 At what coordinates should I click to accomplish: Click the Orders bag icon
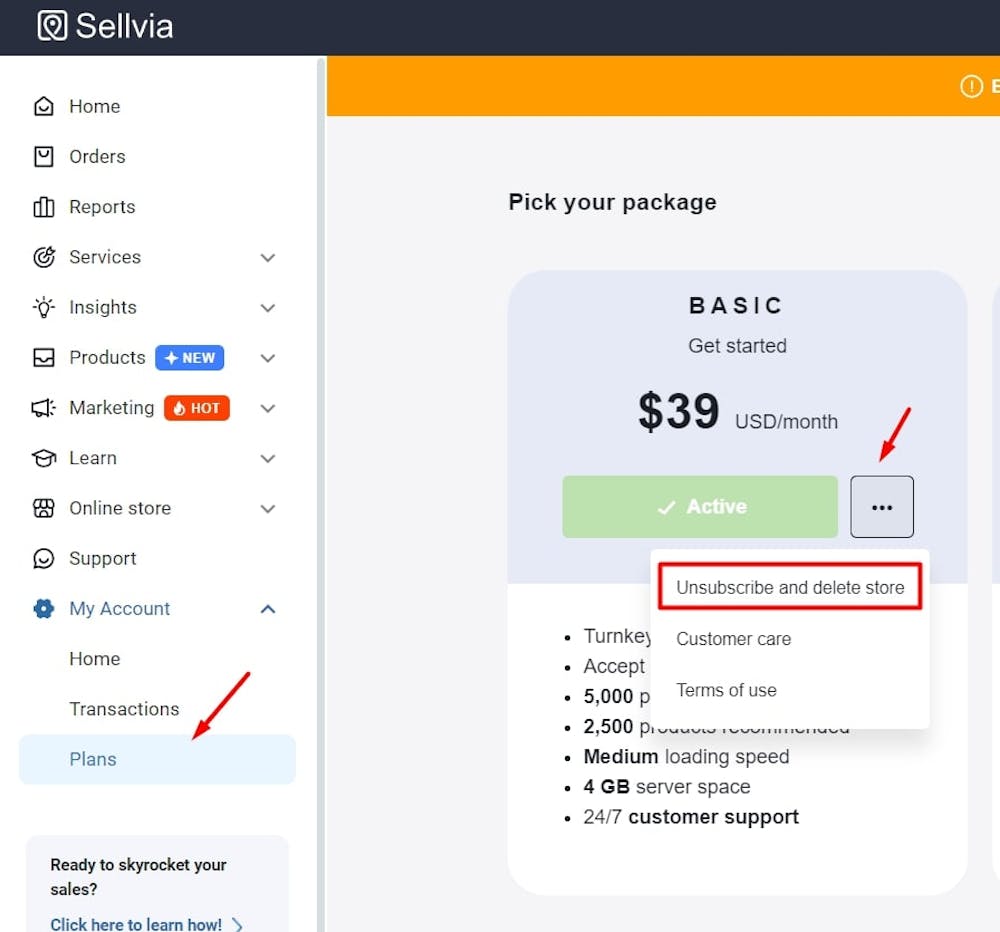(x=44, y=156)
